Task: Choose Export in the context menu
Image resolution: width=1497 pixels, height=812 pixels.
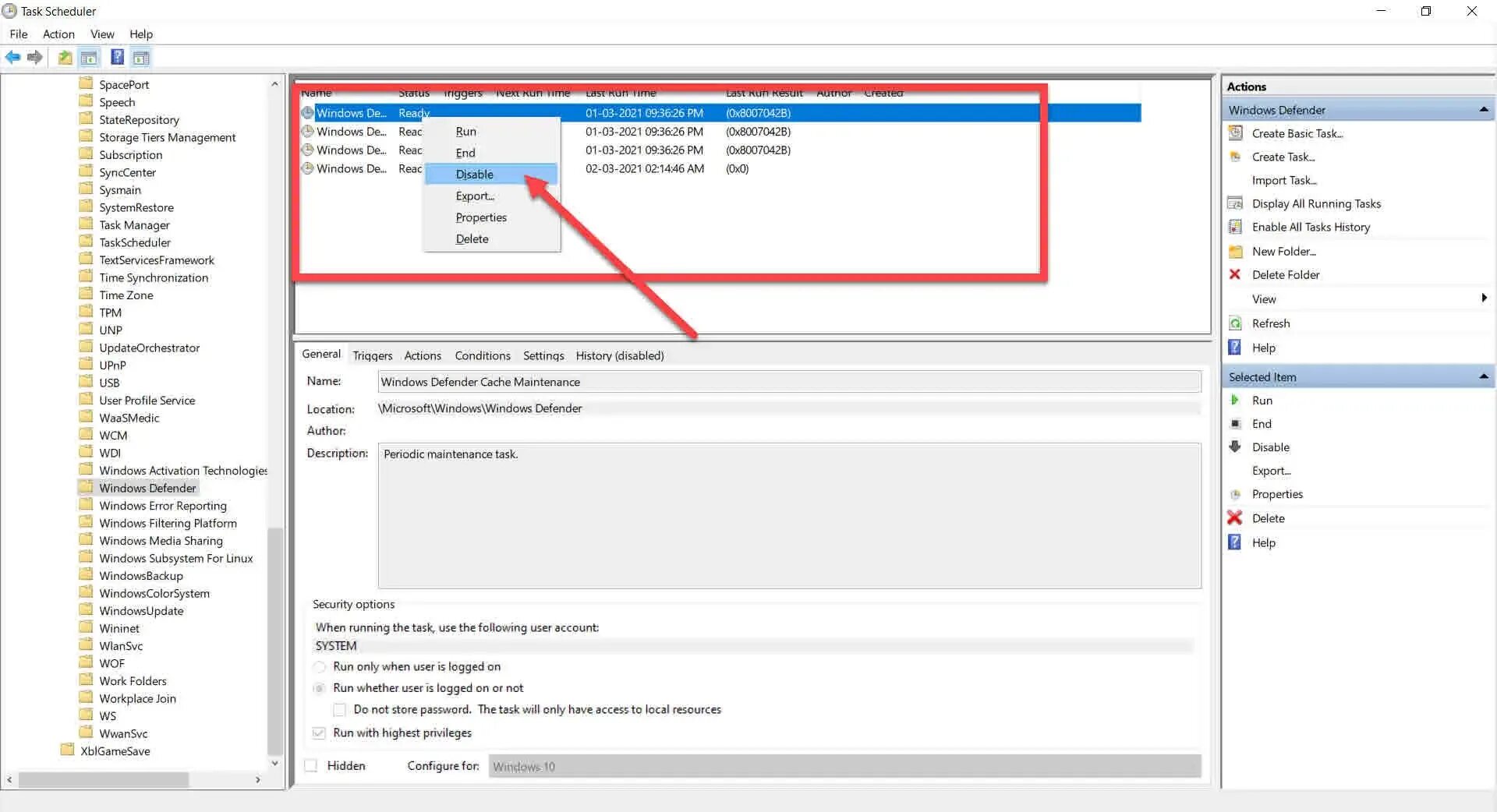Action: [x=491, y=196]
